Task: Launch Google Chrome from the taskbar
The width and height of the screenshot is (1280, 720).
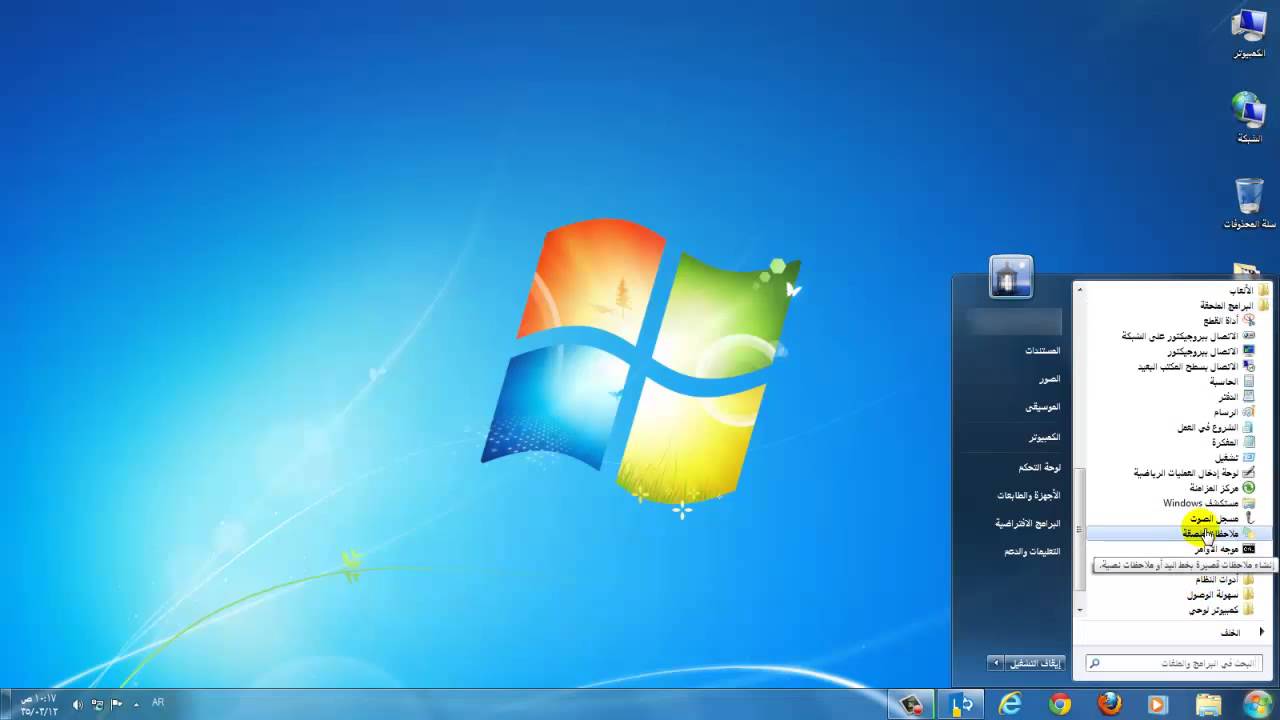Action: click(1060, 704)
